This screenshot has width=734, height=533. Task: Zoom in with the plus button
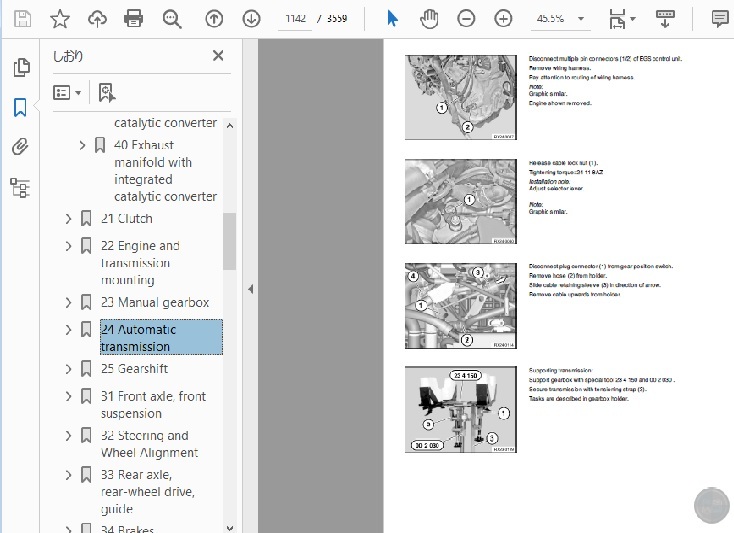(503, 19)
